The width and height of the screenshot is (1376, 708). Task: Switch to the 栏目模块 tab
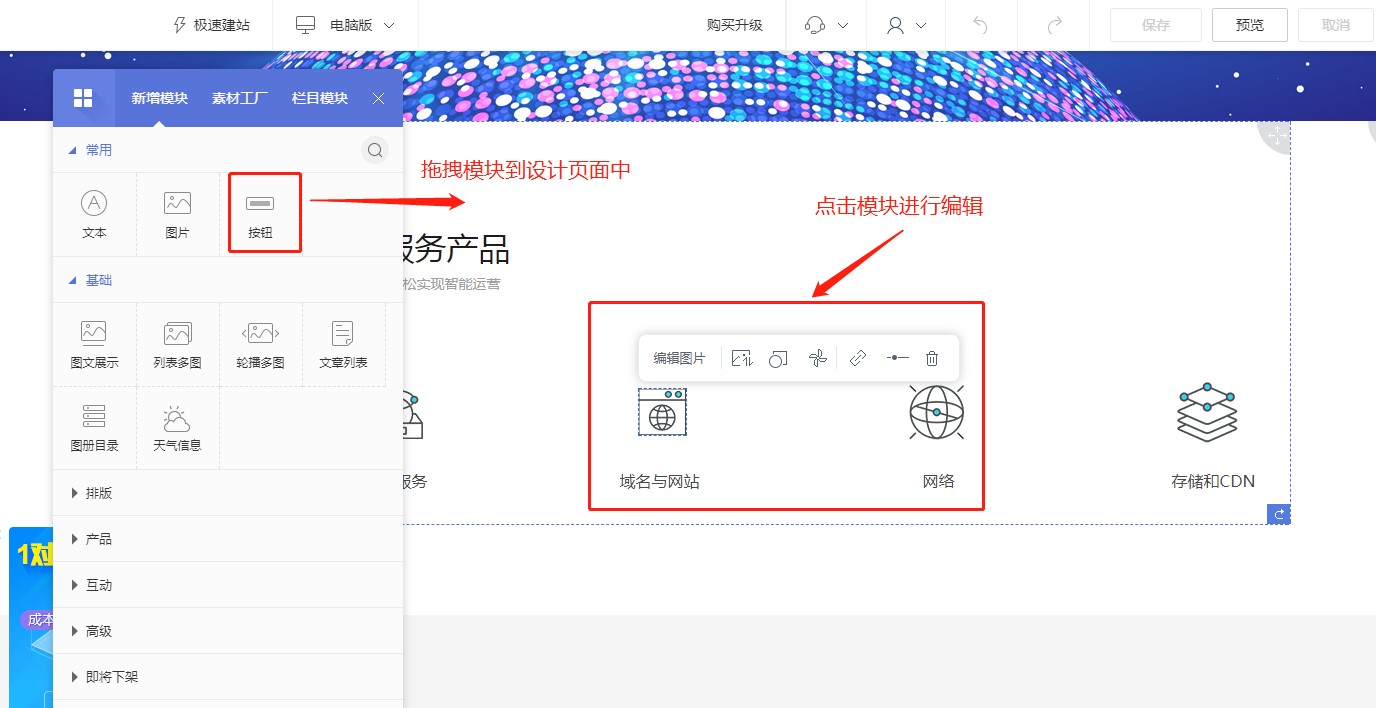[x=320, y=98]
